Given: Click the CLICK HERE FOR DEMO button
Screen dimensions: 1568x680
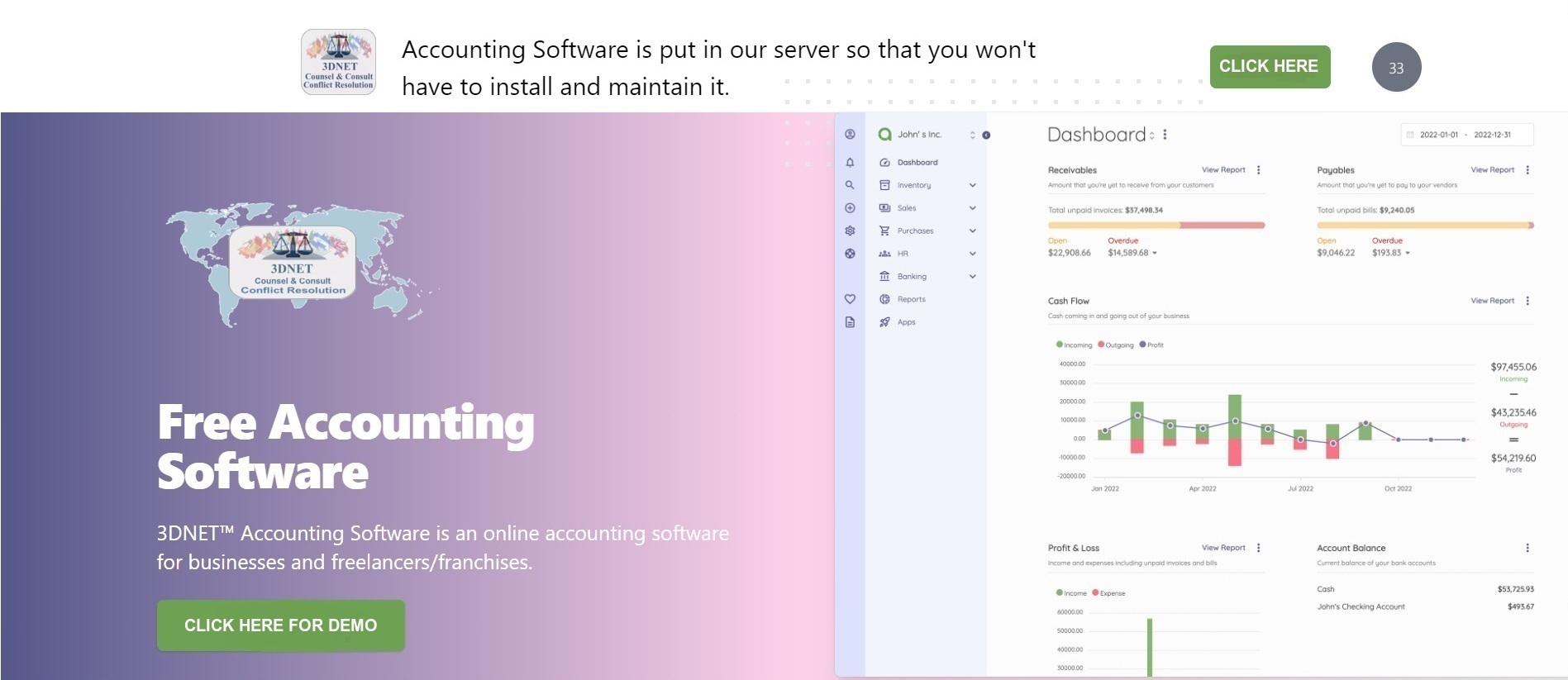Looking at the screenshot, I should coord(280,625).
